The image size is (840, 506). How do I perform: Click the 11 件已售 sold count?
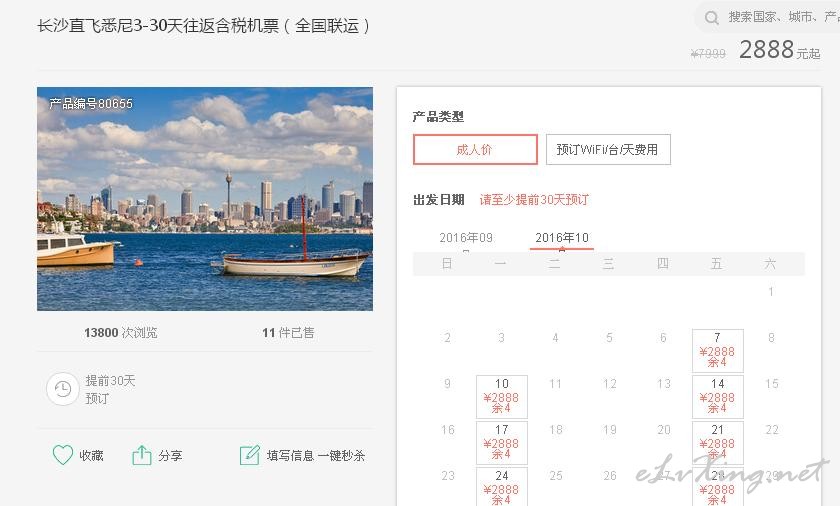pyautogui.click(x=288, y=333)
